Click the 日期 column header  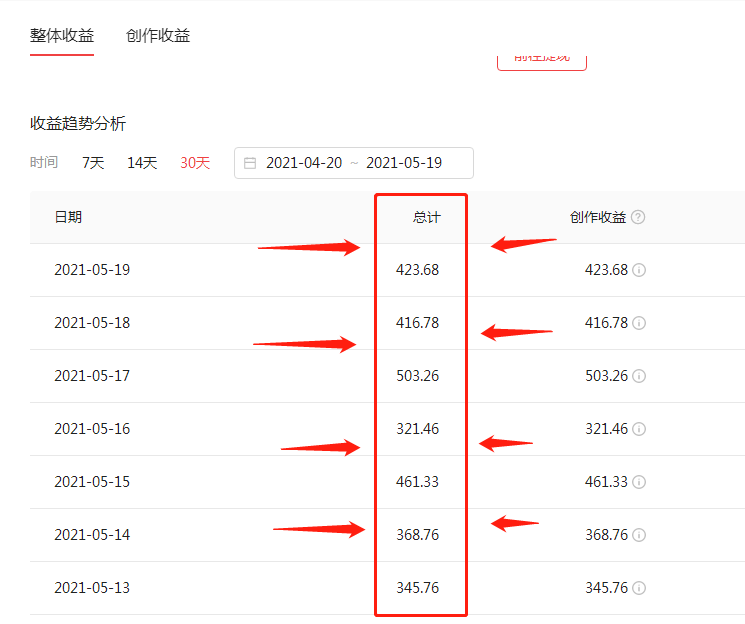pyautogui.click(x=68, y=217)
